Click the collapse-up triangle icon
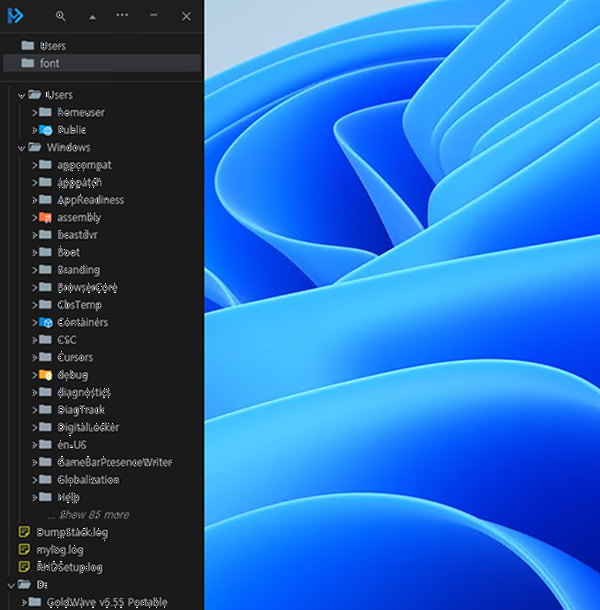 (x=92, y=17)
